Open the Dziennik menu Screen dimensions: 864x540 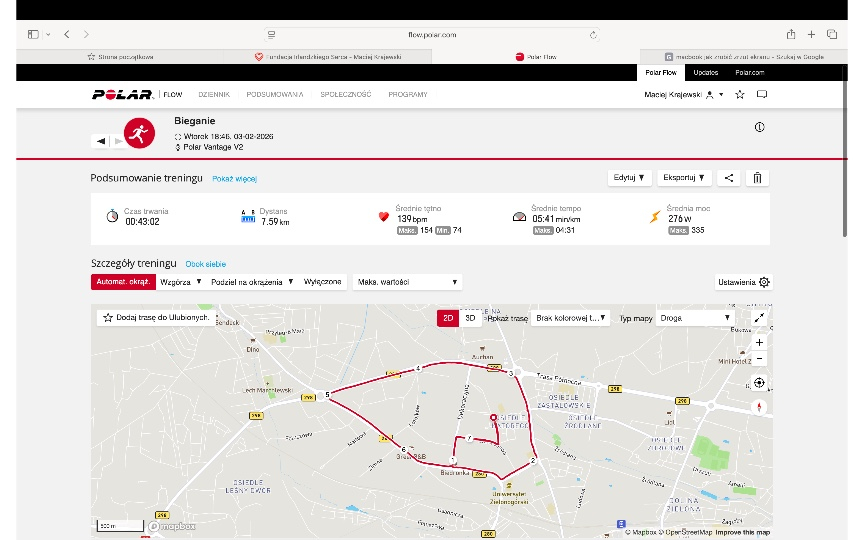tap(214, 95)
